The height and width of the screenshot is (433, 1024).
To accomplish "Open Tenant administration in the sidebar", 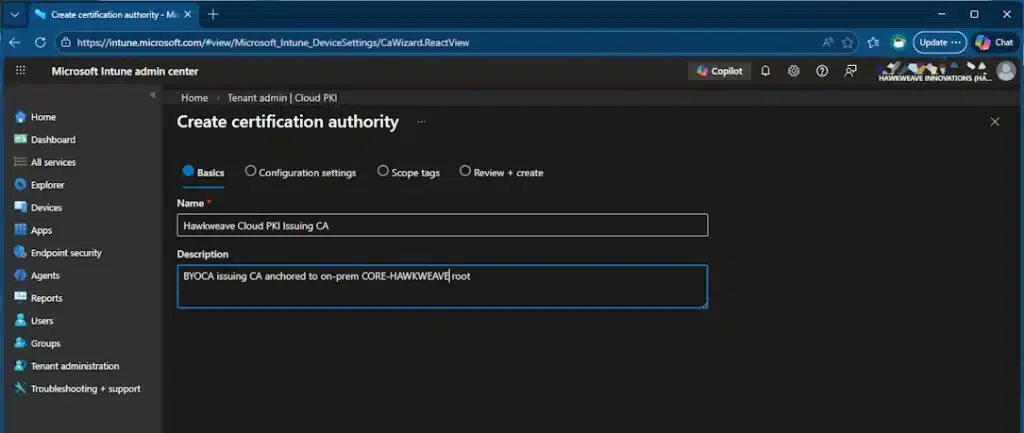I will (x=74, y=366).
